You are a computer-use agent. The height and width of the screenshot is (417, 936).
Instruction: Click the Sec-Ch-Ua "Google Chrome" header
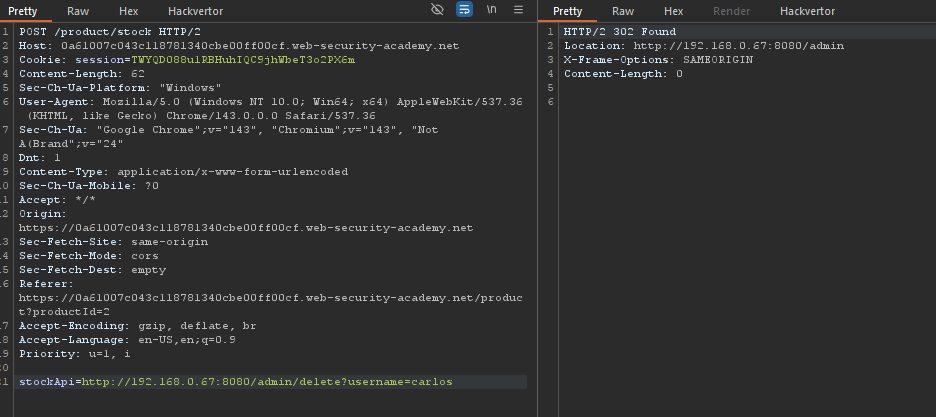pyautogui.click(x=229, y=137)
